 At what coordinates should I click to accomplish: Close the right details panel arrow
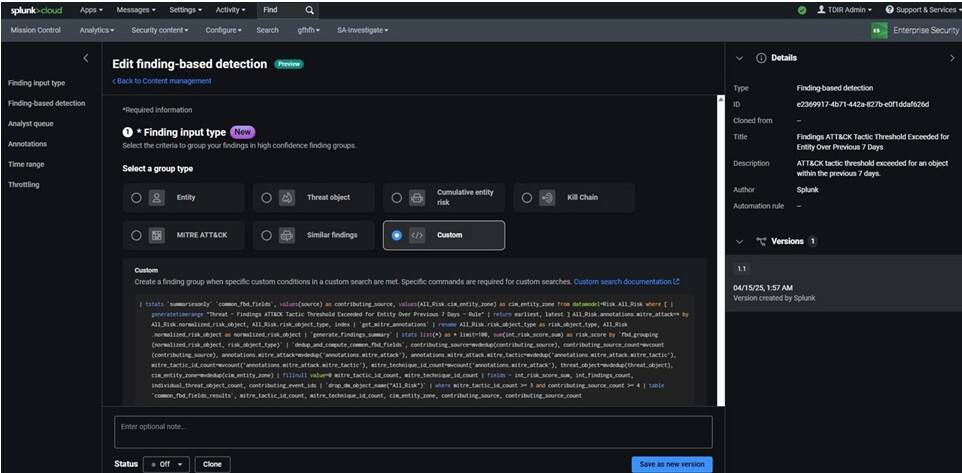pyautogui.click(x=952, y=58)
